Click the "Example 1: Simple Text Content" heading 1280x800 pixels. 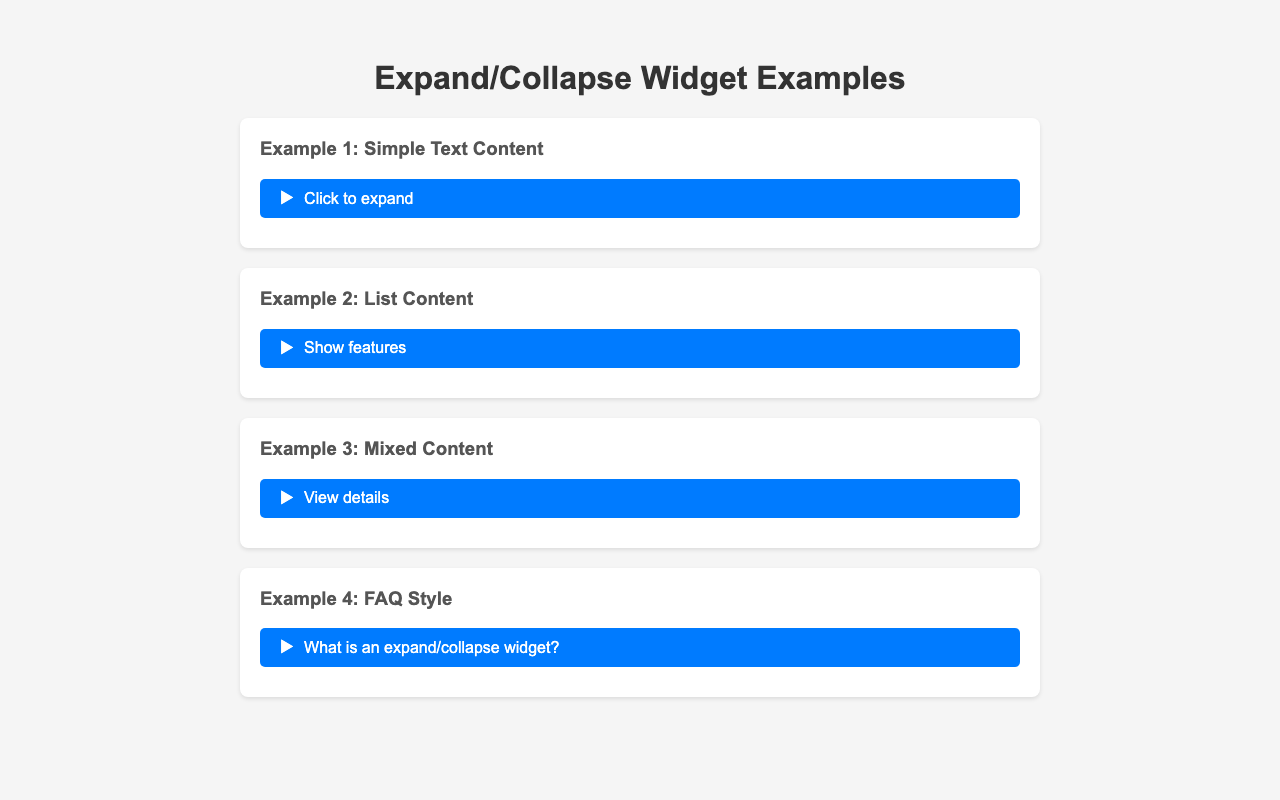[x=402, y=149]
